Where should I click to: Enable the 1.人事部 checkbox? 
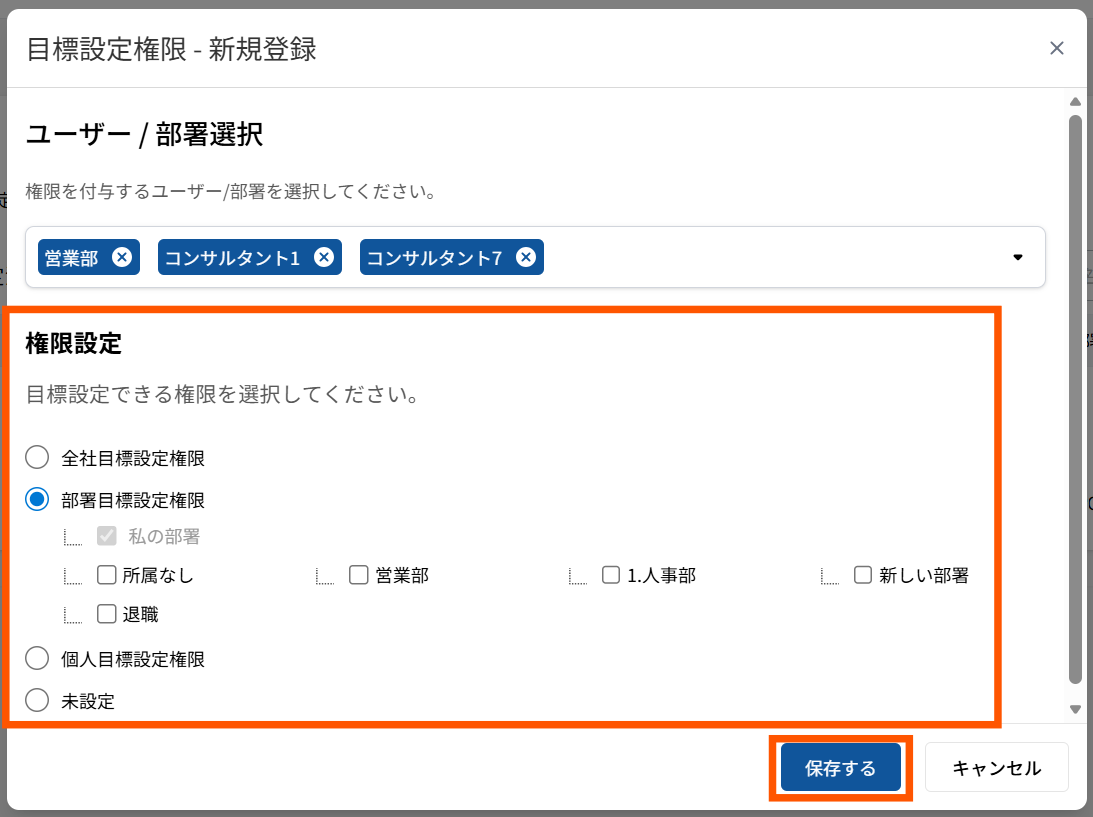click(x=611, y=575)
